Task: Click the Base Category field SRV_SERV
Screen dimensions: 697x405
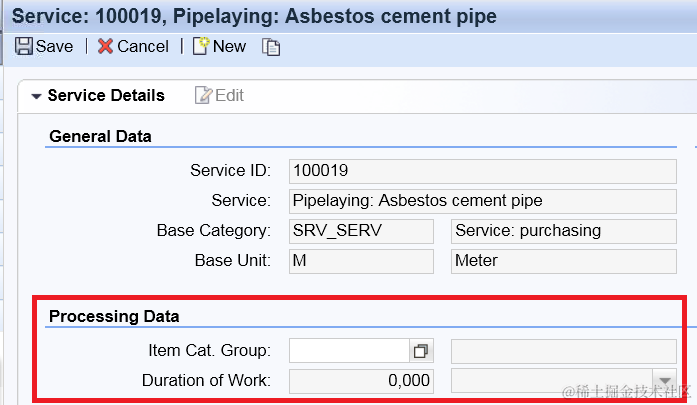Action: coord(361,231)
